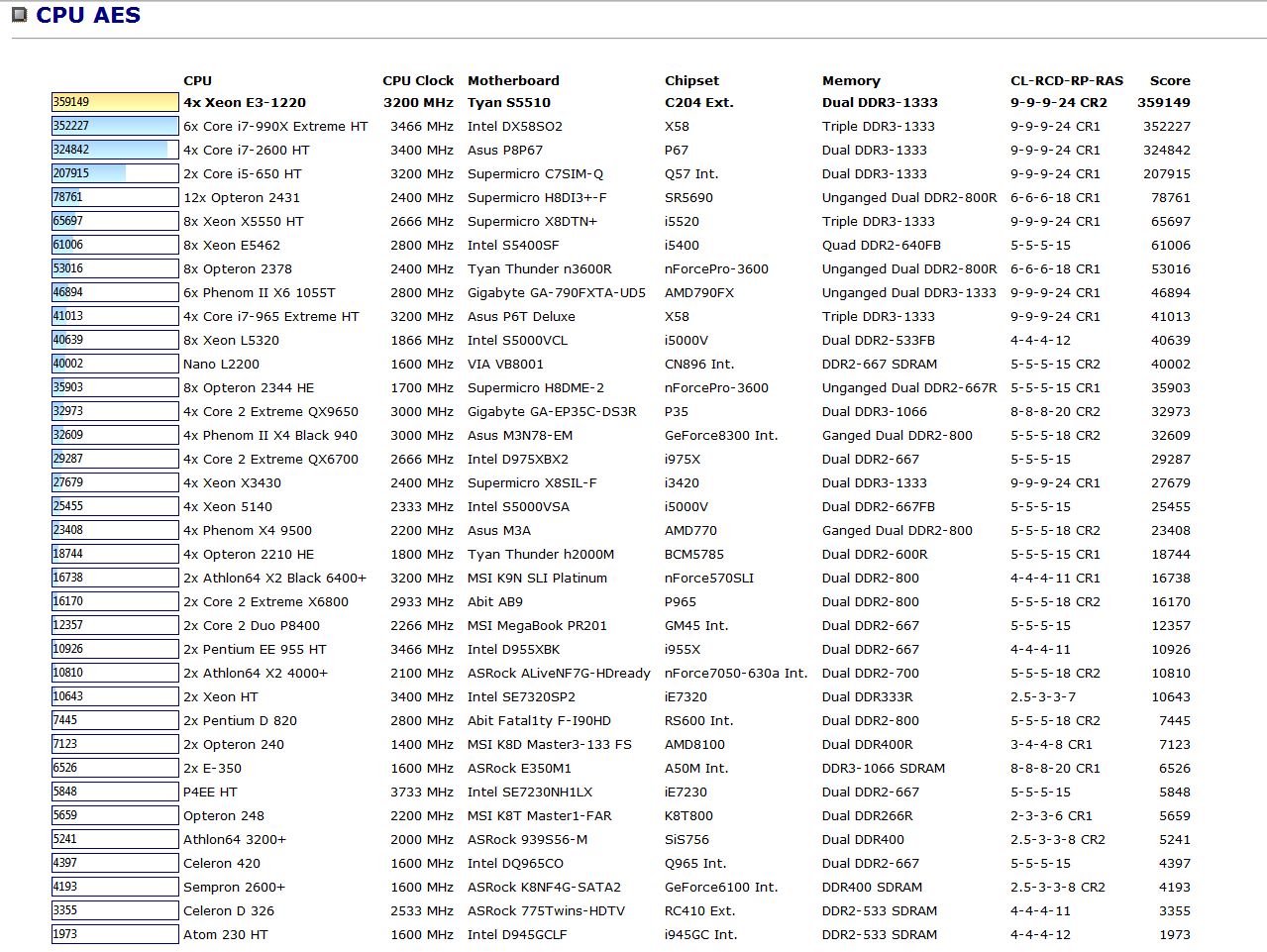The height and width of the screenshot is (952, 1267).
Task: Click Intel DX58SO2 motherboard cell
Action: tap(515, 126)
